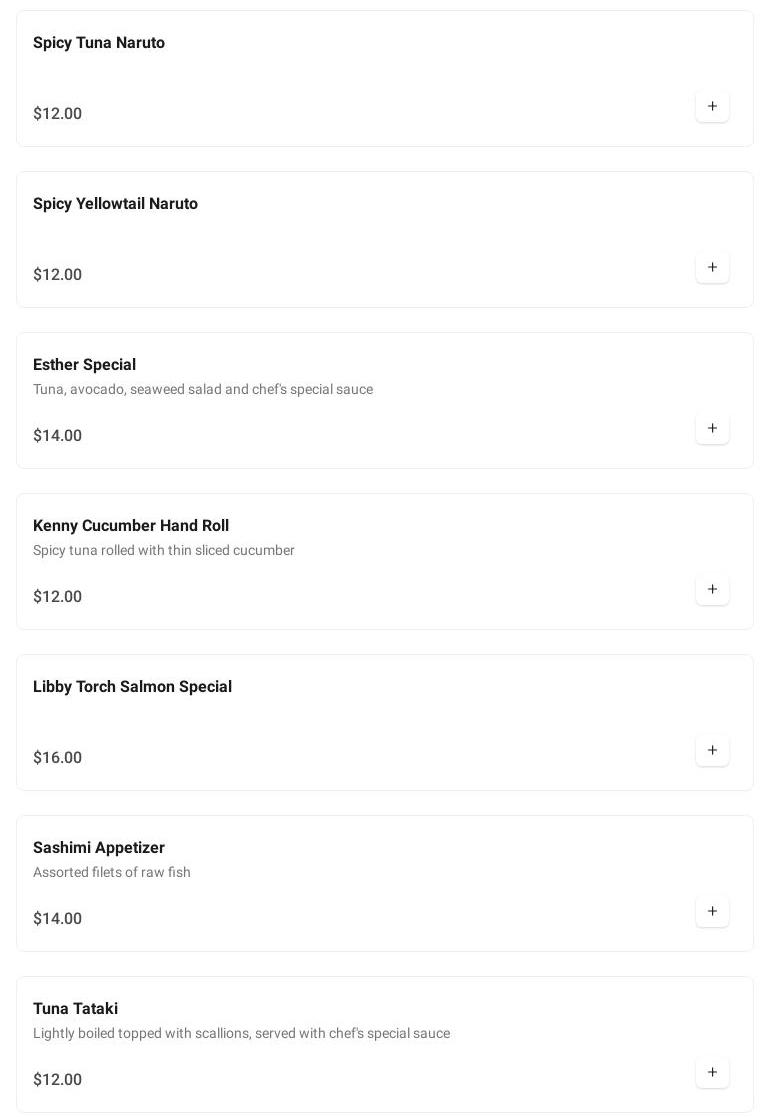The height and width of the screenshot is (1117, 770).
Task: Add Esther Special using plus icon
Action: [x=712, y=428]
